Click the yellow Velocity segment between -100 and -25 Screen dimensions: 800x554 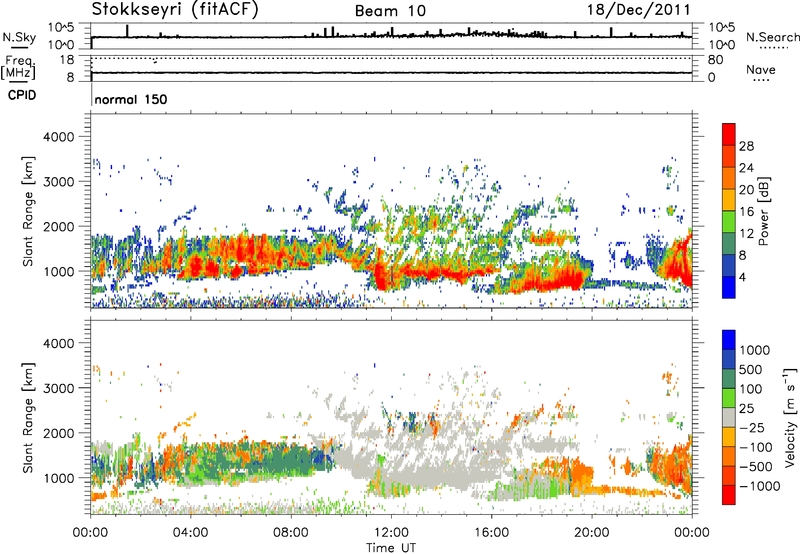click(x=729, y=437)
